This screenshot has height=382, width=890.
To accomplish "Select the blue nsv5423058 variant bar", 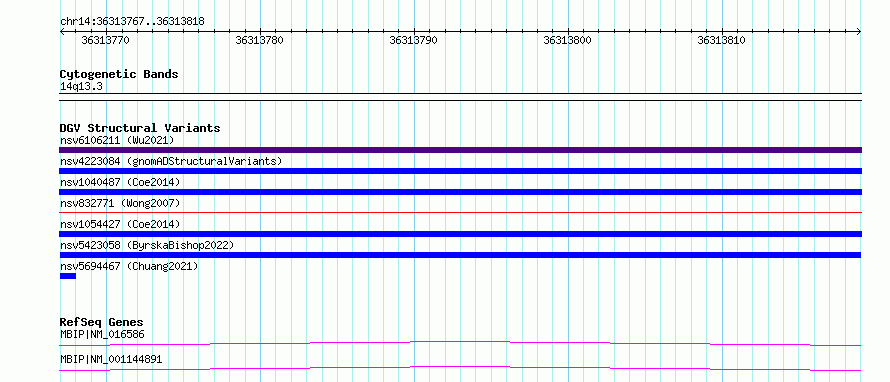I will [460, 255].
